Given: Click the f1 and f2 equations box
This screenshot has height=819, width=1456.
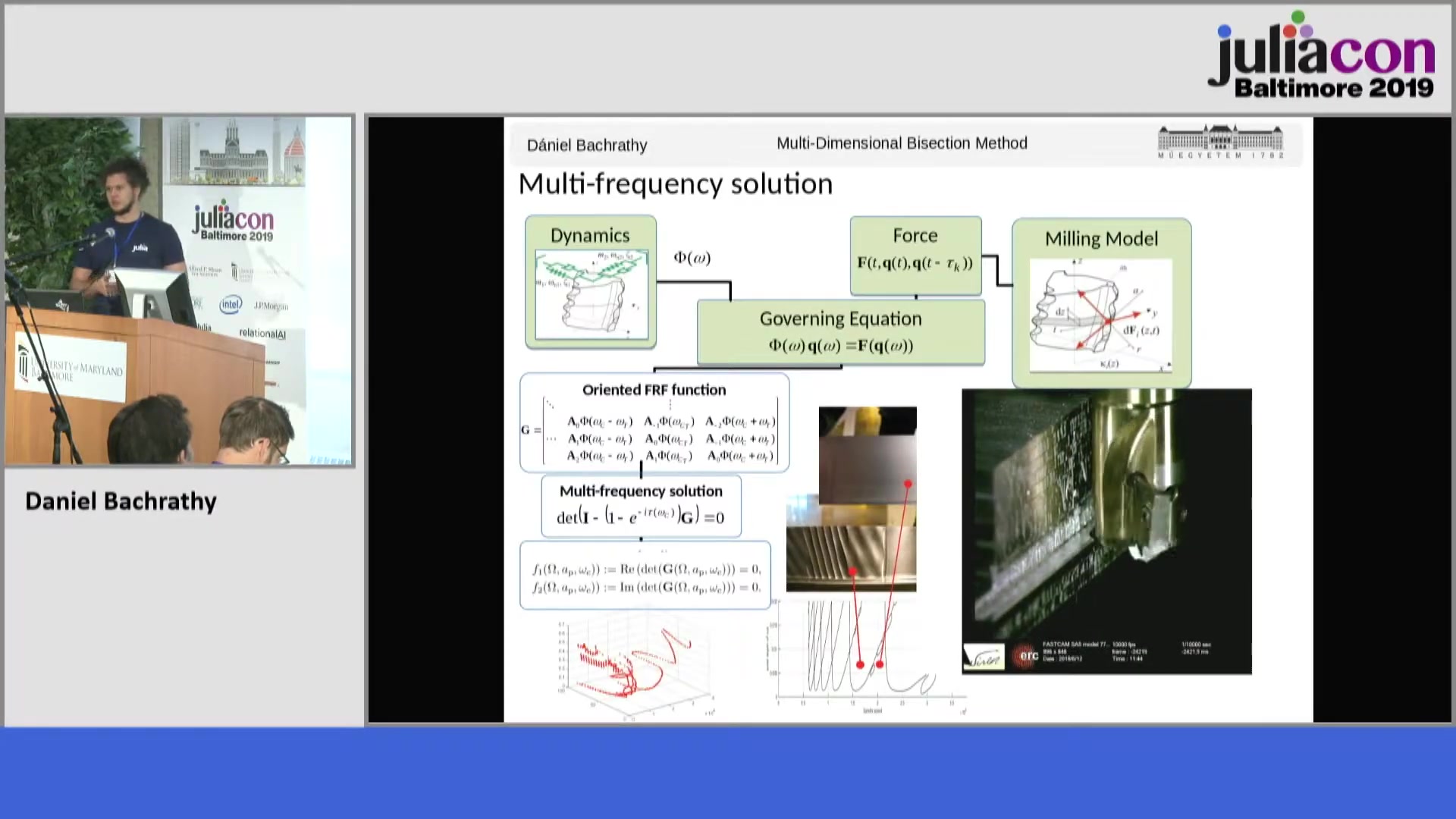Looking at the screenshot, I should point(645,576).
